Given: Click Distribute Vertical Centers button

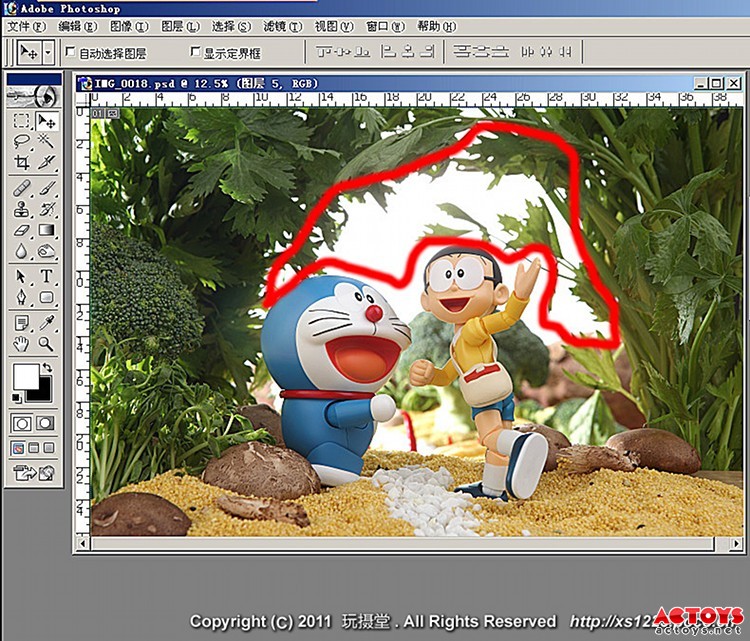Looking at the screenshot, I should tap(481, 51).
